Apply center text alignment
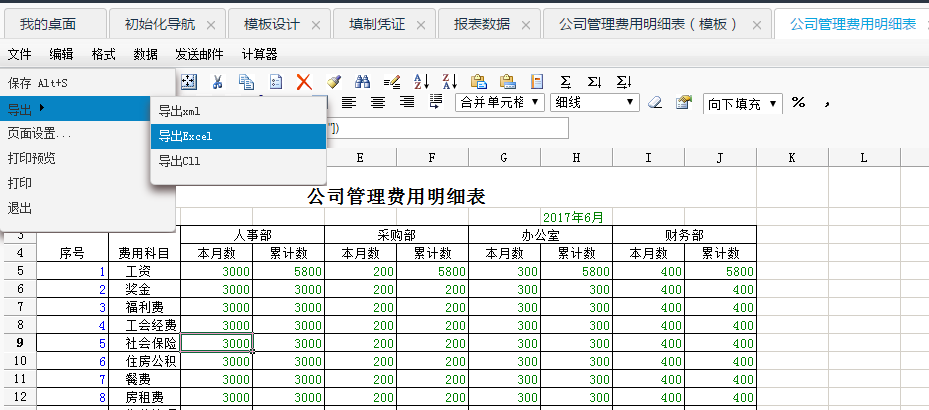 [x=378, y=102]
